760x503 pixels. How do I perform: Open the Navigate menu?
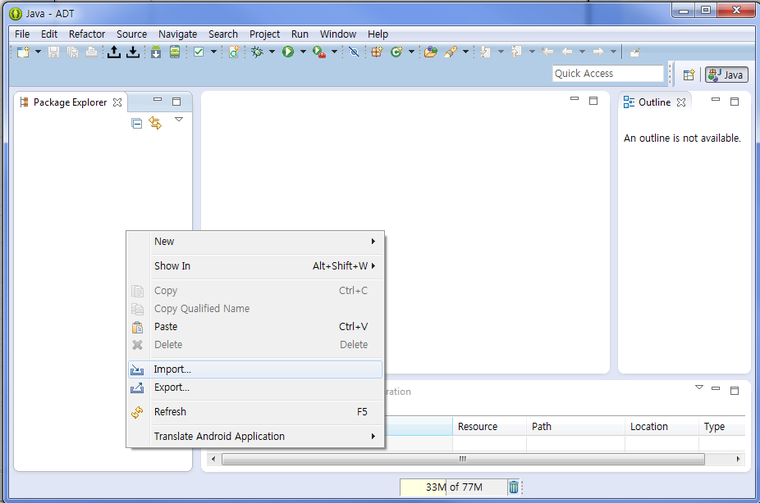pos(177,34)
